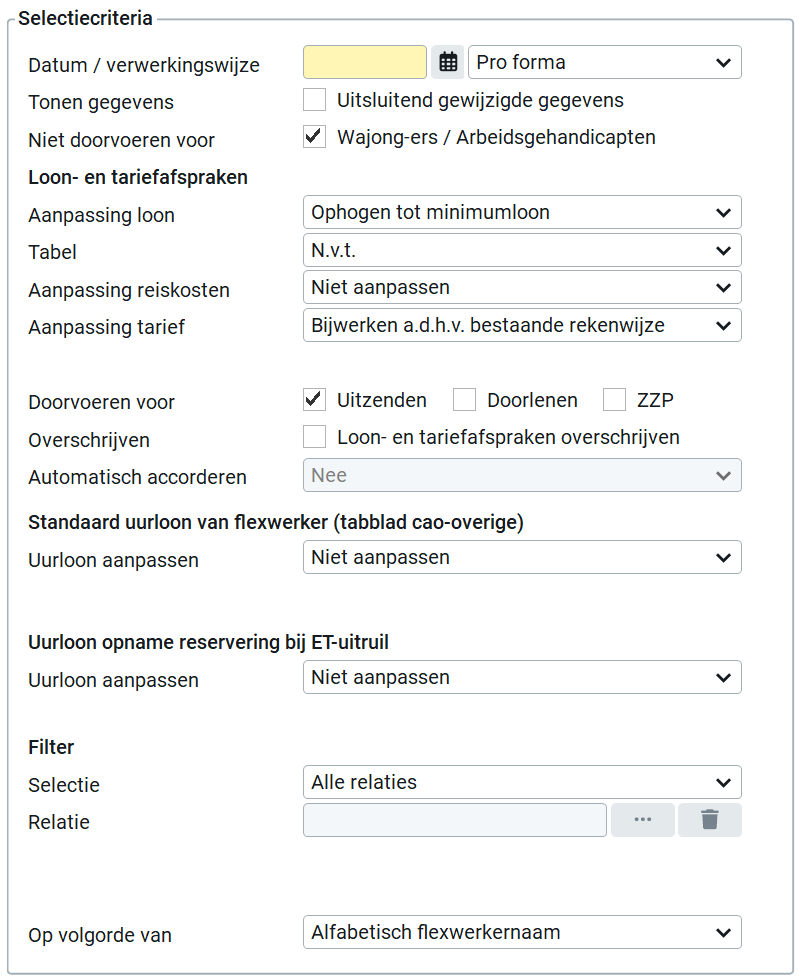Check the Doorlenen checkbox
The height and width of the screenshot is (977, 799).
coord(464,400)
